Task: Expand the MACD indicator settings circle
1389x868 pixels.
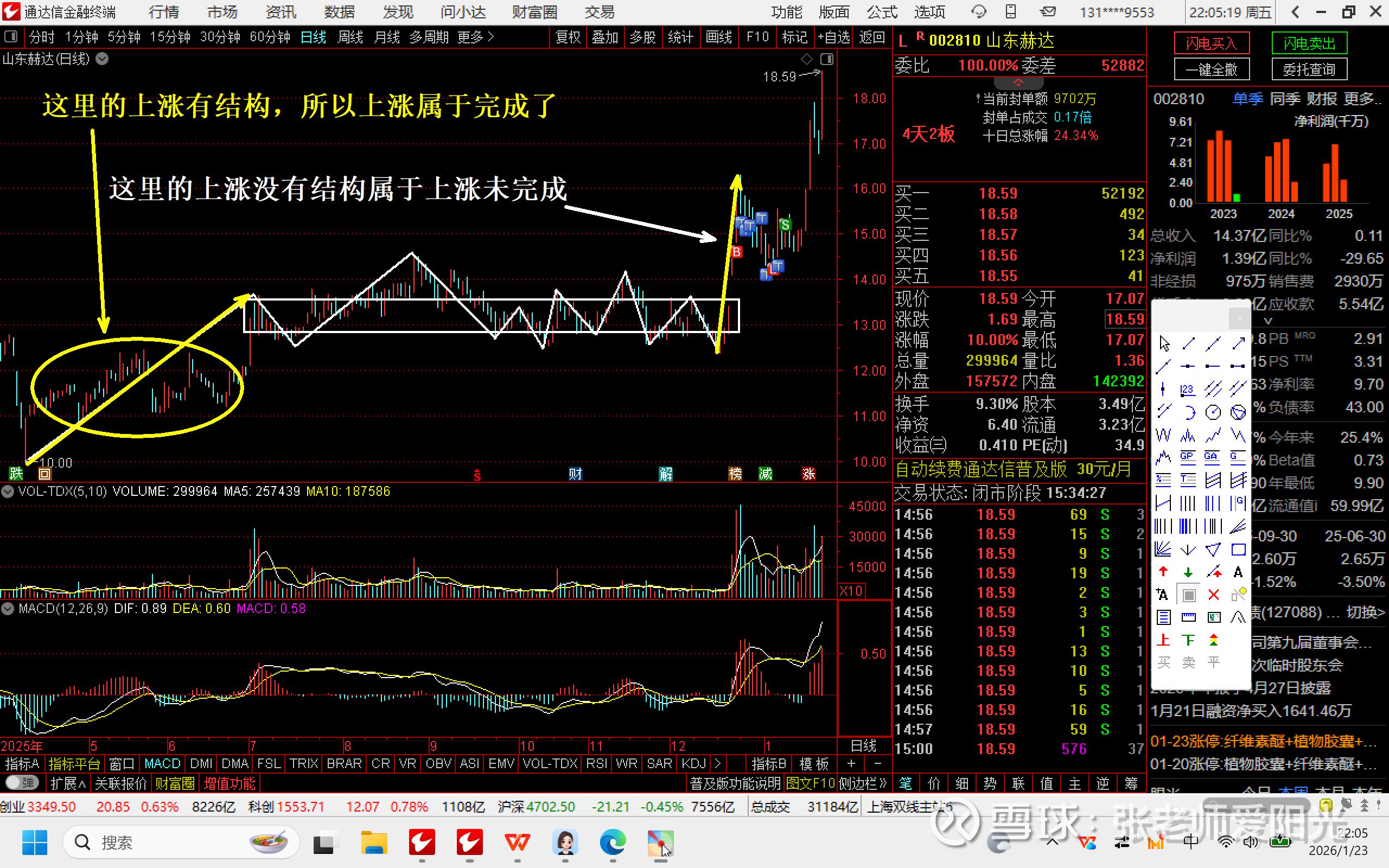Action: [x=8, y=609]
